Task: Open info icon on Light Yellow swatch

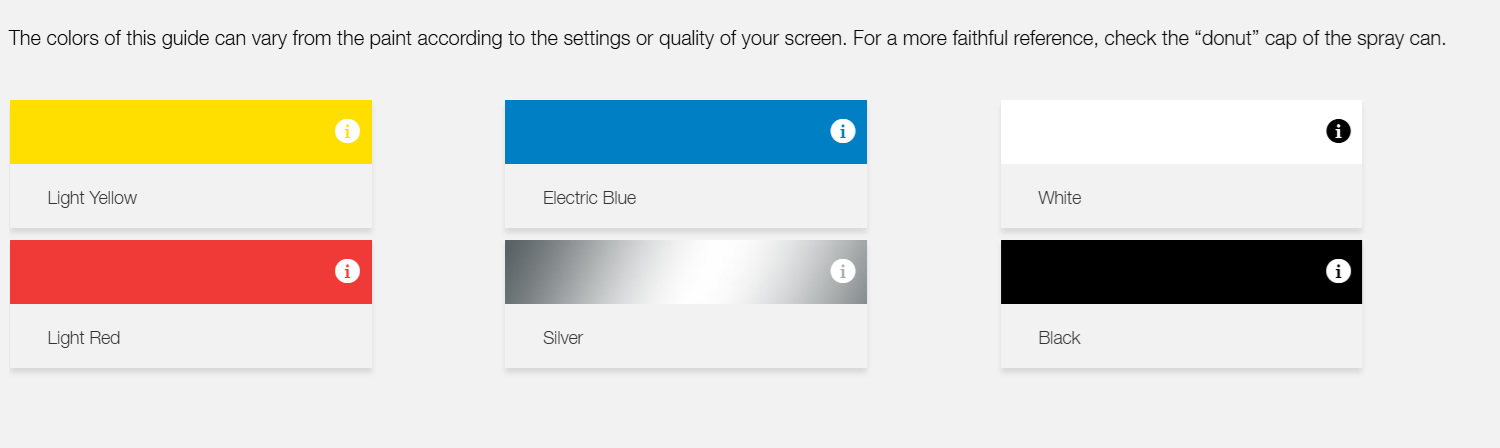Action: pos(347,131)
